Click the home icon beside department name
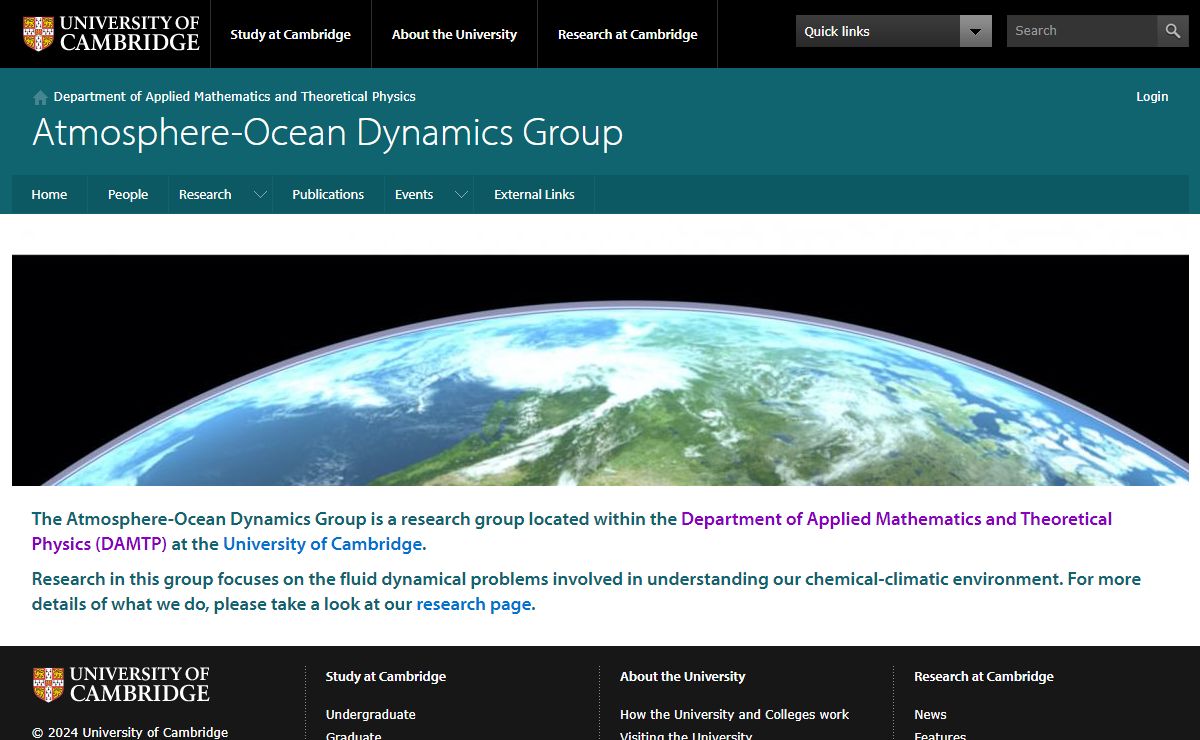The image size is (1200, 740). click(x=40, y=97)
